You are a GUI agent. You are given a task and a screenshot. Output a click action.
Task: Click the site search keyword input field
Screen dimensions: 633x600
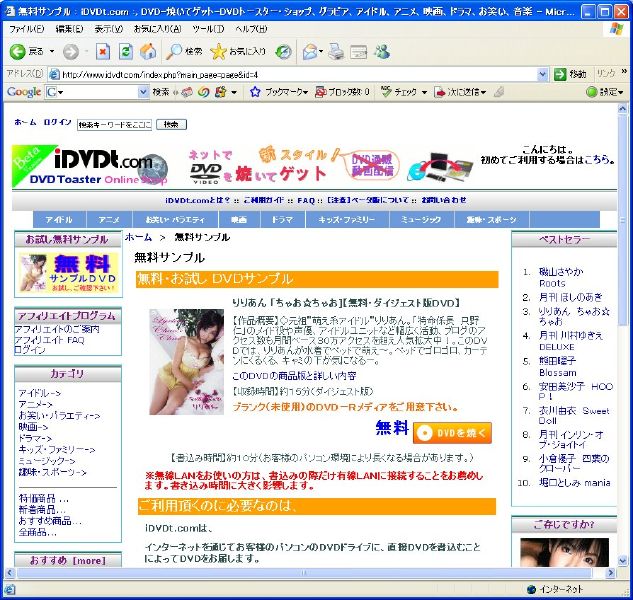[x=114, y=124]
